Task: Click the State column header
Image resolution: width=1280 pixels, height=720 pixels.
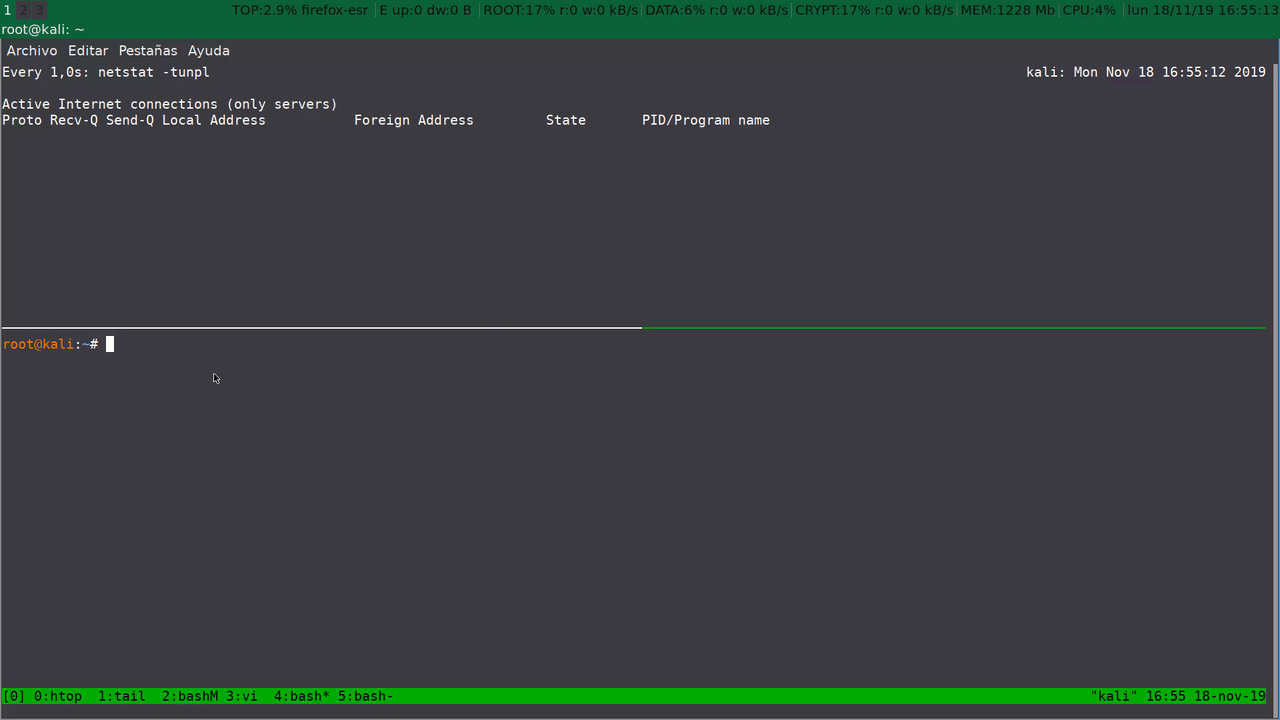Action: coord(566,120)
